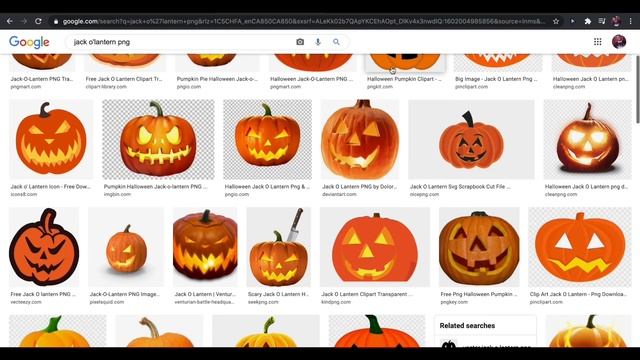Open 'Jack O Lantern PNG by Dolor...' caption

[360, 187]
